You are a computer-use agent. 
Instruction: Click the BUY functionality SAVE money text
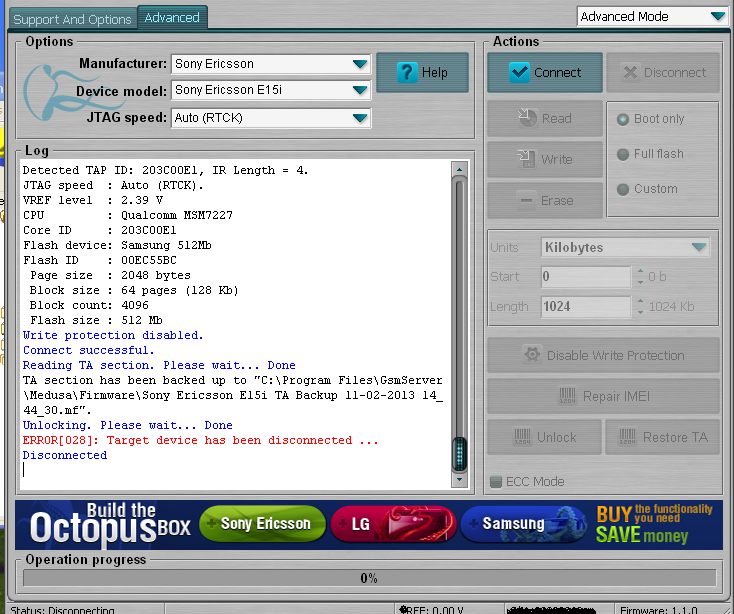[x=654, y=524]
